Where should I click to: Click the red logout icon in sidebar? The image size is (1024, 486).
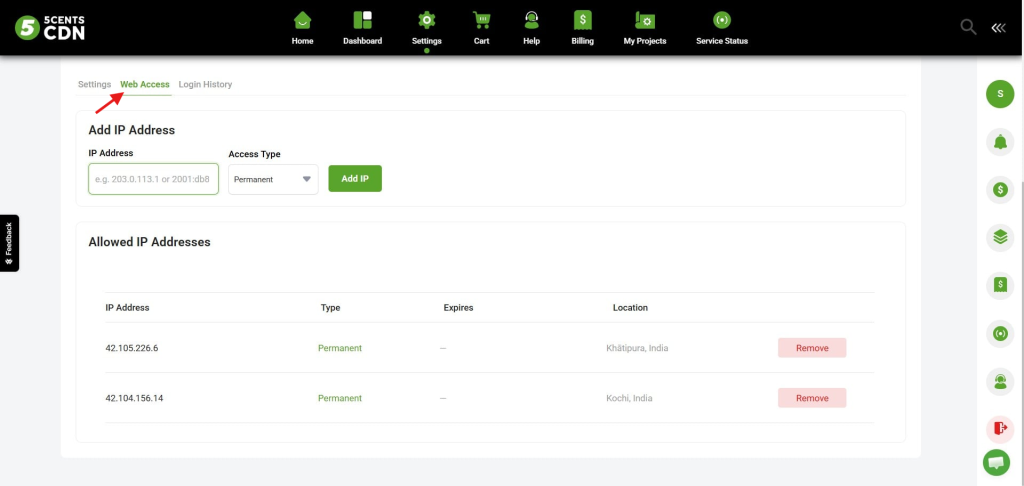click(x=1000, y=429)
